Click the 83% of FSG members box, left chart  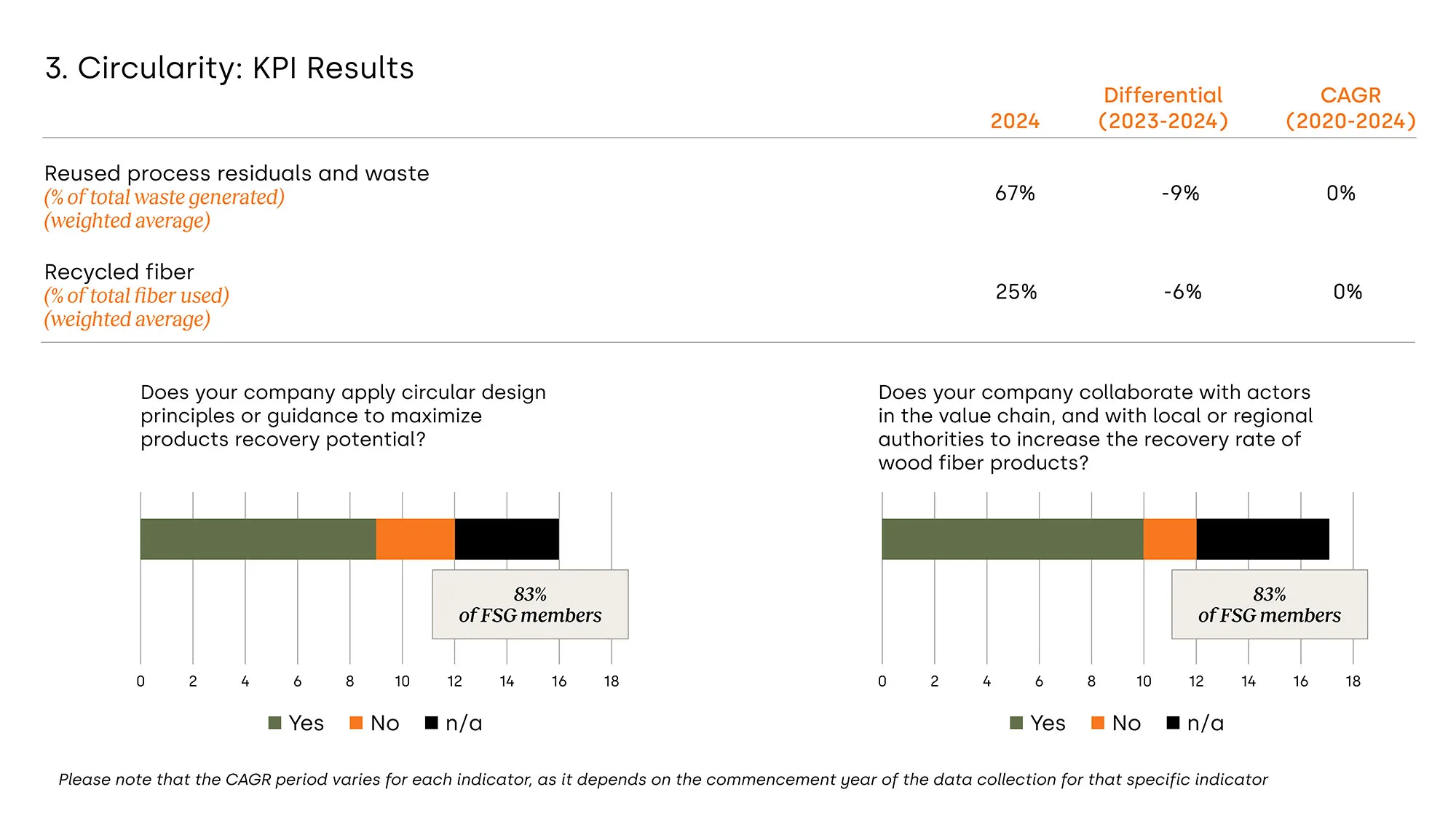pos(530,604)
